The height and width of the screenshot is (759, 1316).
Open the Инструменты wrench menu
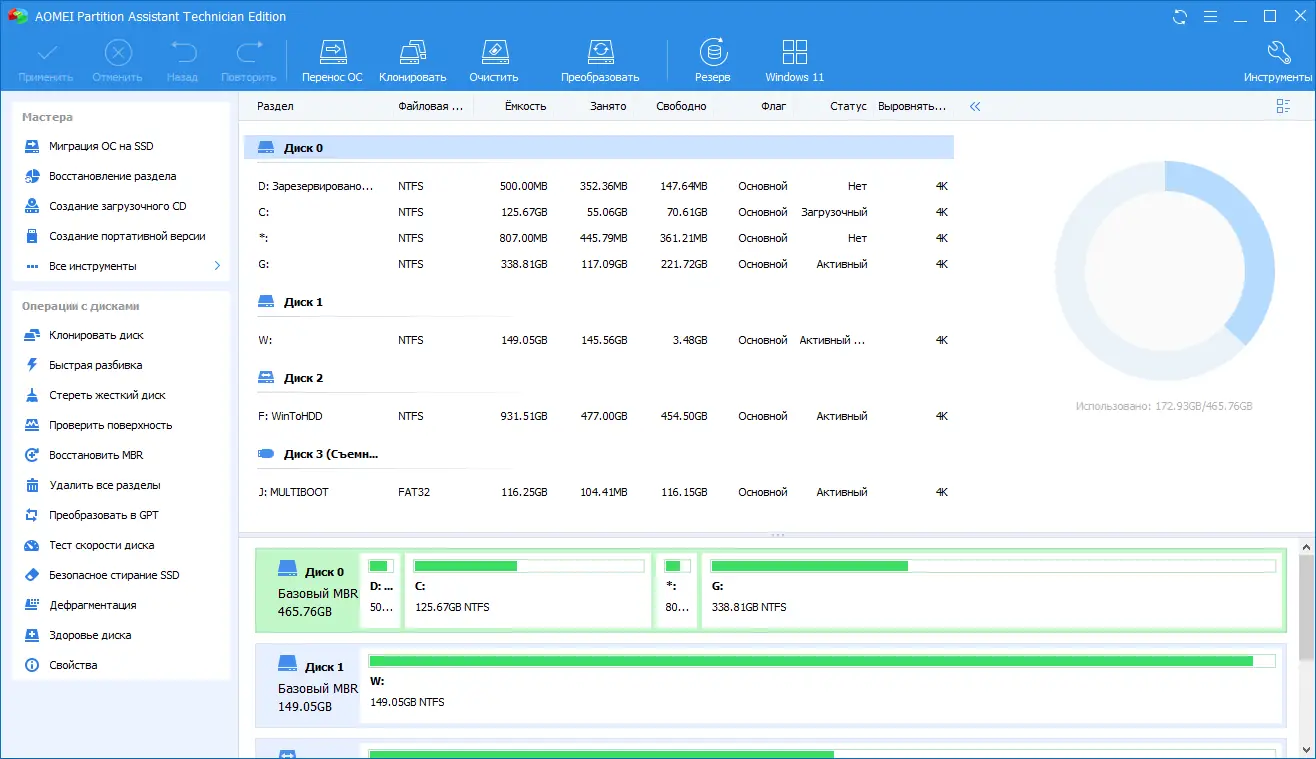(x=1278, y=61)
